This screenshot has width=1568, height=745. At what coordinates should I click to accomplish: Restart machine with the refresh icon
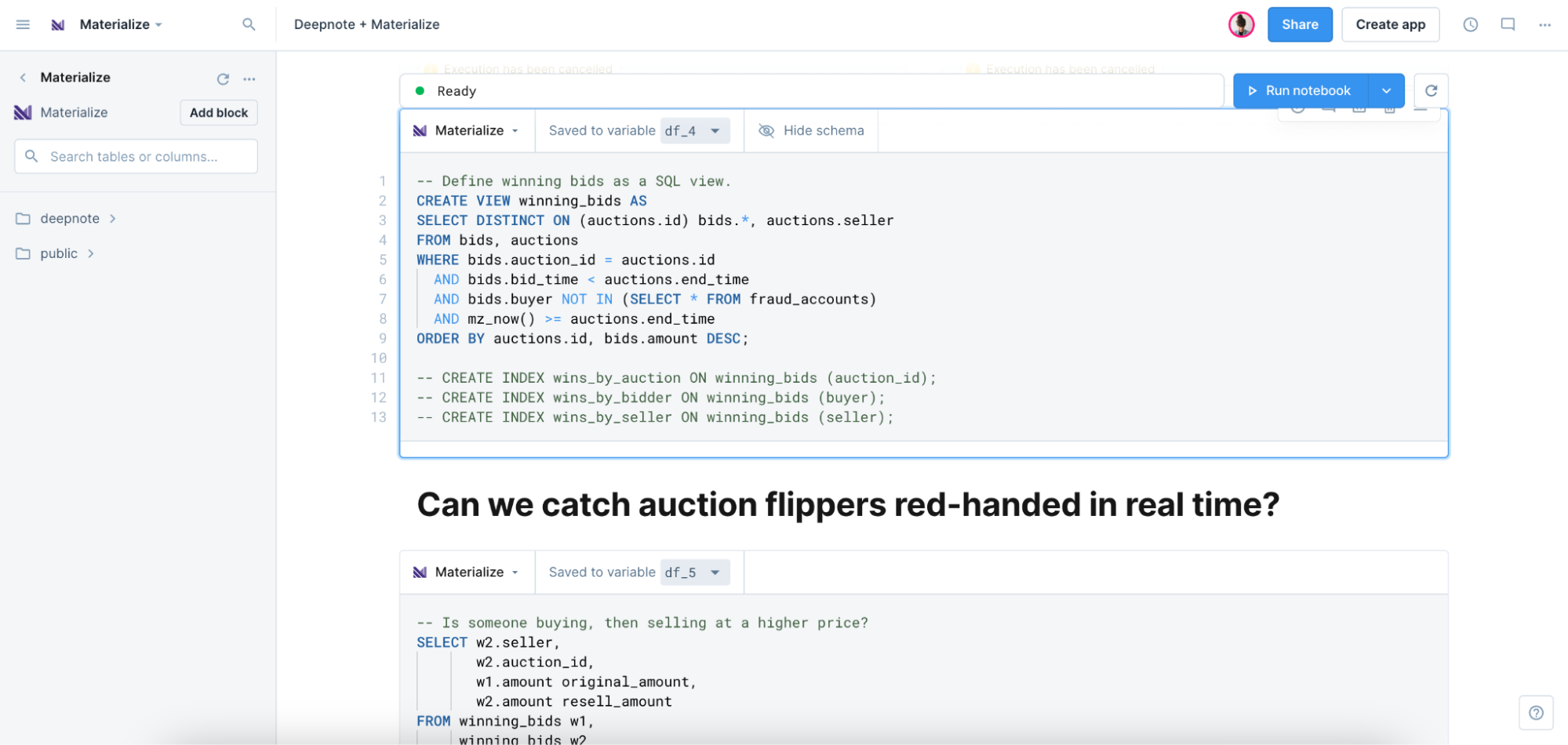1431,90
